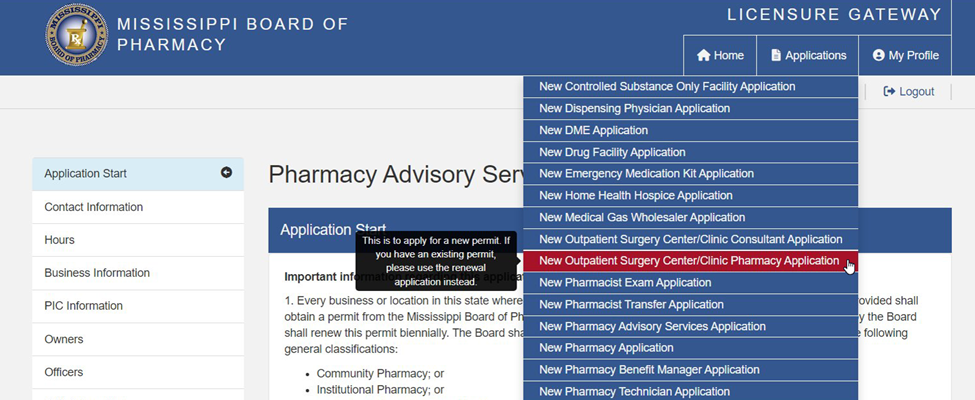Open the My Profile menu
This screenshot has width=975, height=400.
pos(905,55)
